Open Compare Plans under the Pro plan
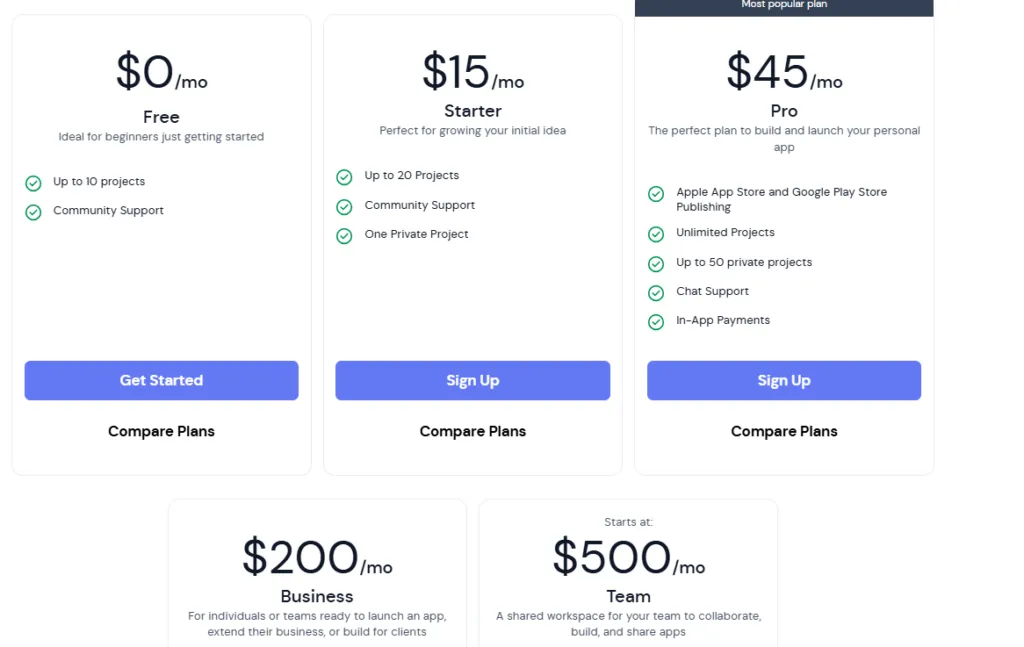The width and height of the screenshot is (1024, 647). click(x=784, y=432)
